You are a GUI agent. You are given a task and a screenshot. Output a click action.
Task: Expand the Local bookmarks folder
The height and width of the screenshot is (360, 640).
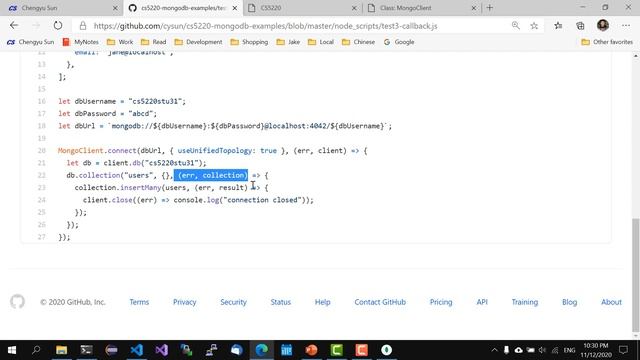coord(321,42)
